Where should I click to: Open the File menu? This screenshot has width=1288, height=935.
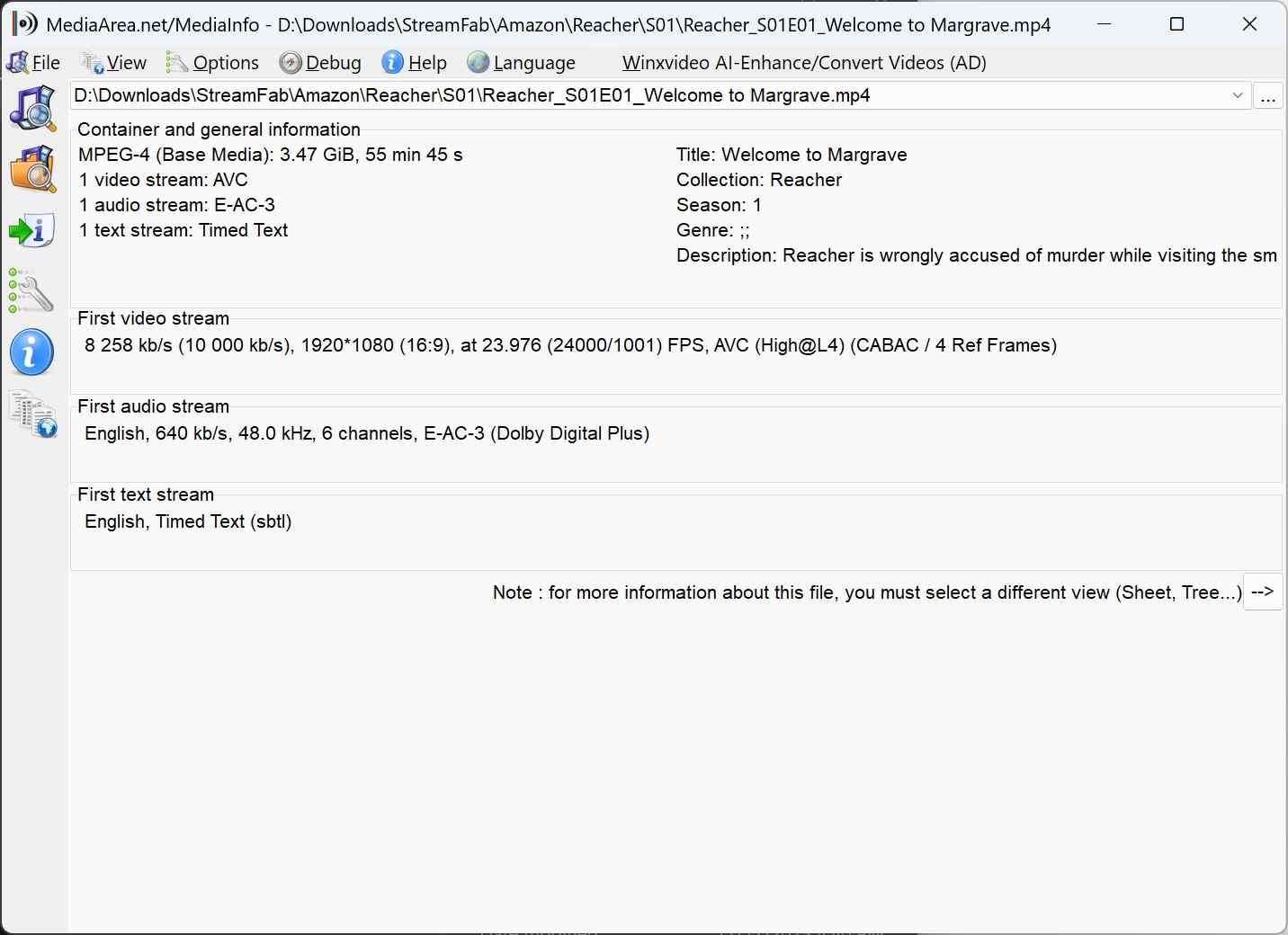click(42, 63)
